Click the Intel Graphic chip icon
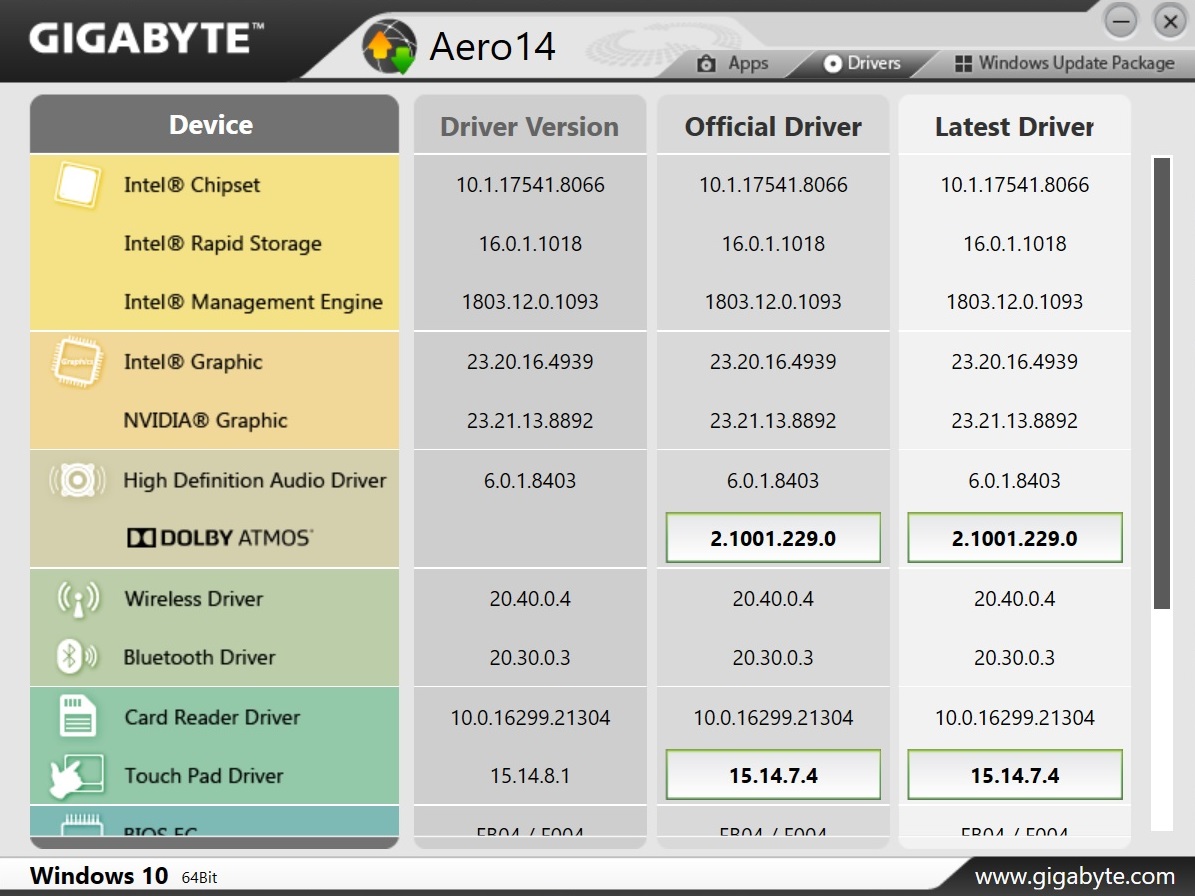Viewport: 1195px width, 896px height. tap(77, 363)
